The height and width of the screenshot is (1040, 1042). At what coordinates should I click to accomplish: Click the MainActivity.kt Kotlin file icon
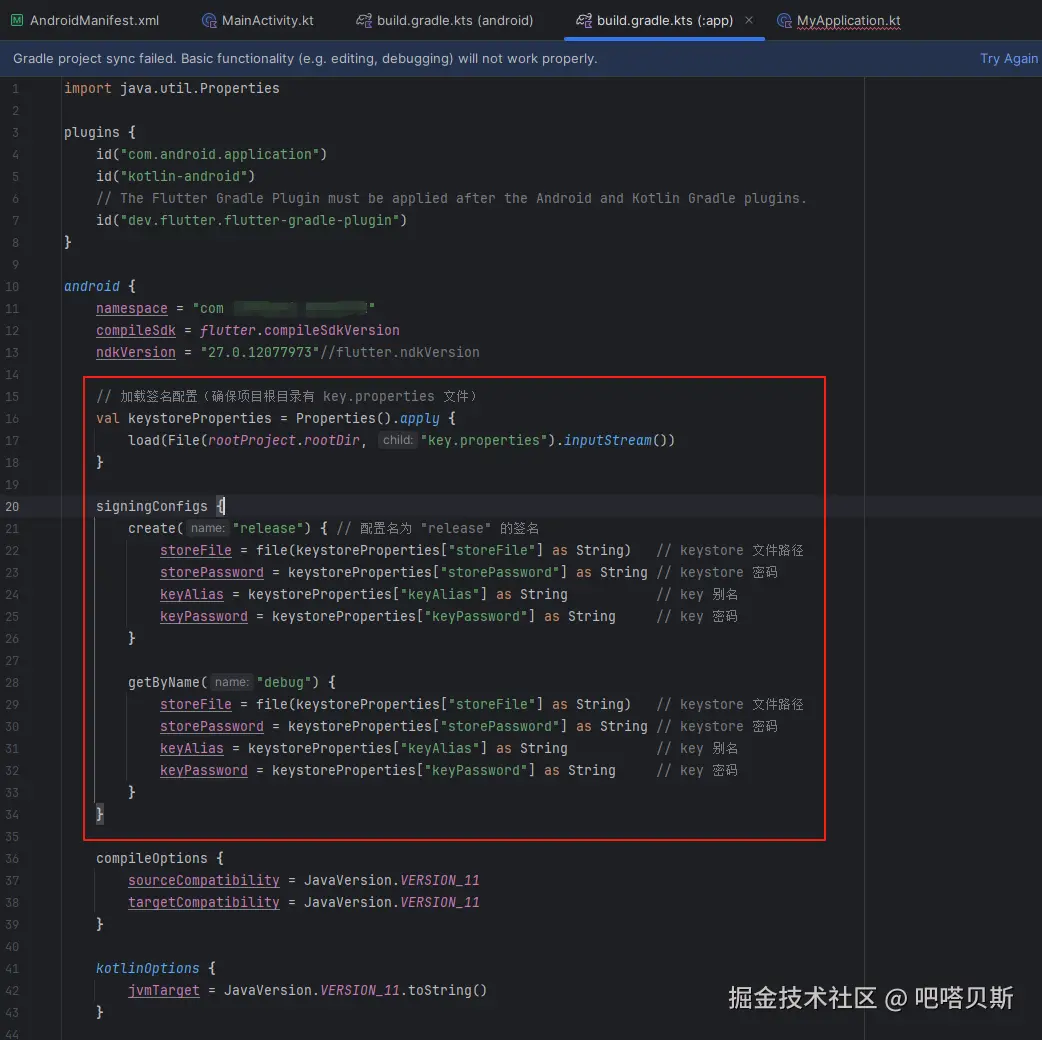[209, 21]
